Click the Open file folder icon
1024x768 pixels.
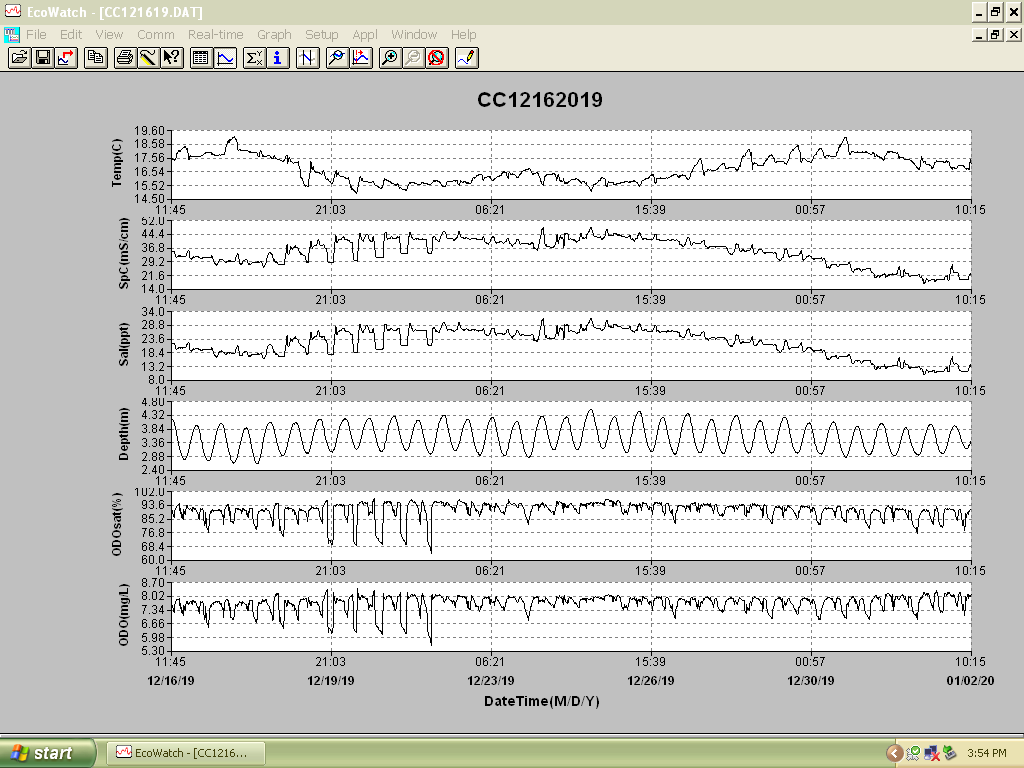pyautogui.click(x=20, y=58)
